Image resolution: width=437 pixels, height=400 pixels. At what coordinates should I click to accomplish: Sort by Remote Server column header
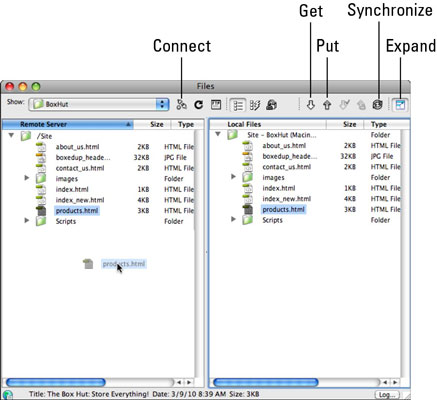(68, 124)
